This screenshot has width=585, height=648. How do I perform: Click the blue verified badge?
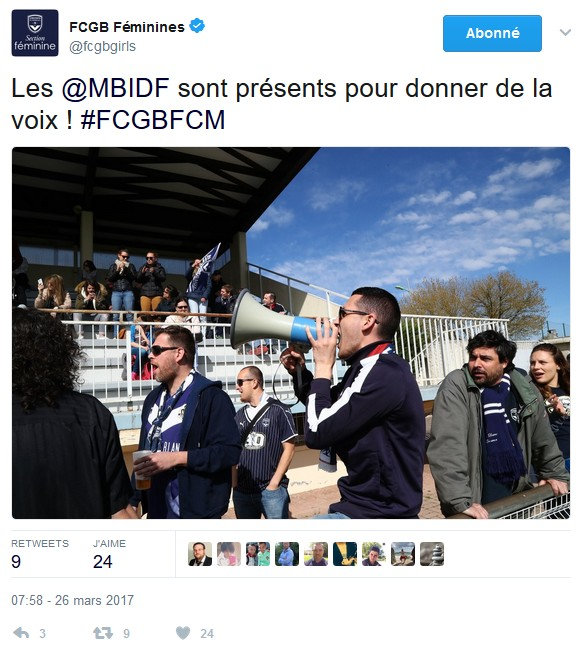click(197, 26)
